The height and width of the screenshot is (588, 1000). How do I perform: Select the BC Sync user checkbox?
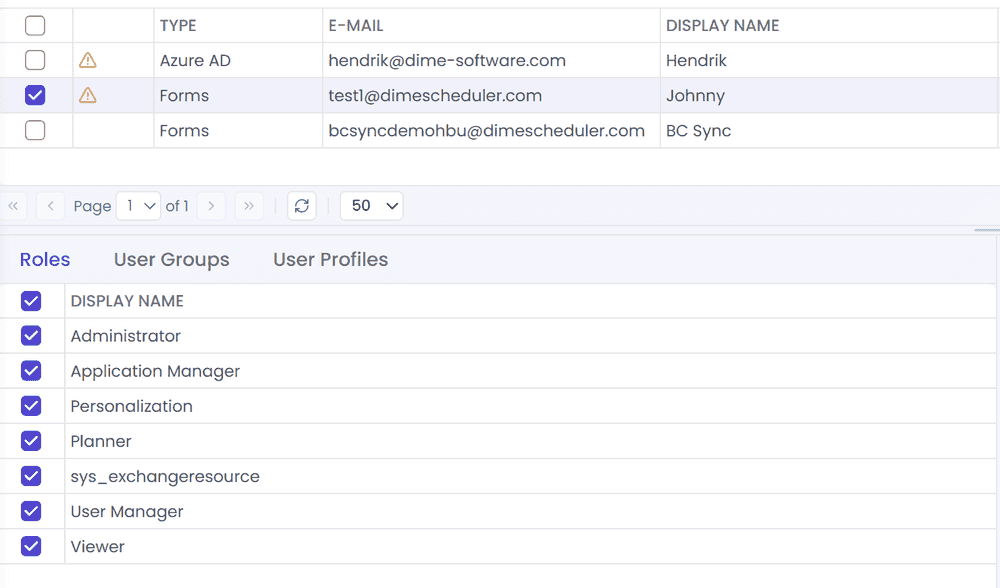[x=35, y=131]
